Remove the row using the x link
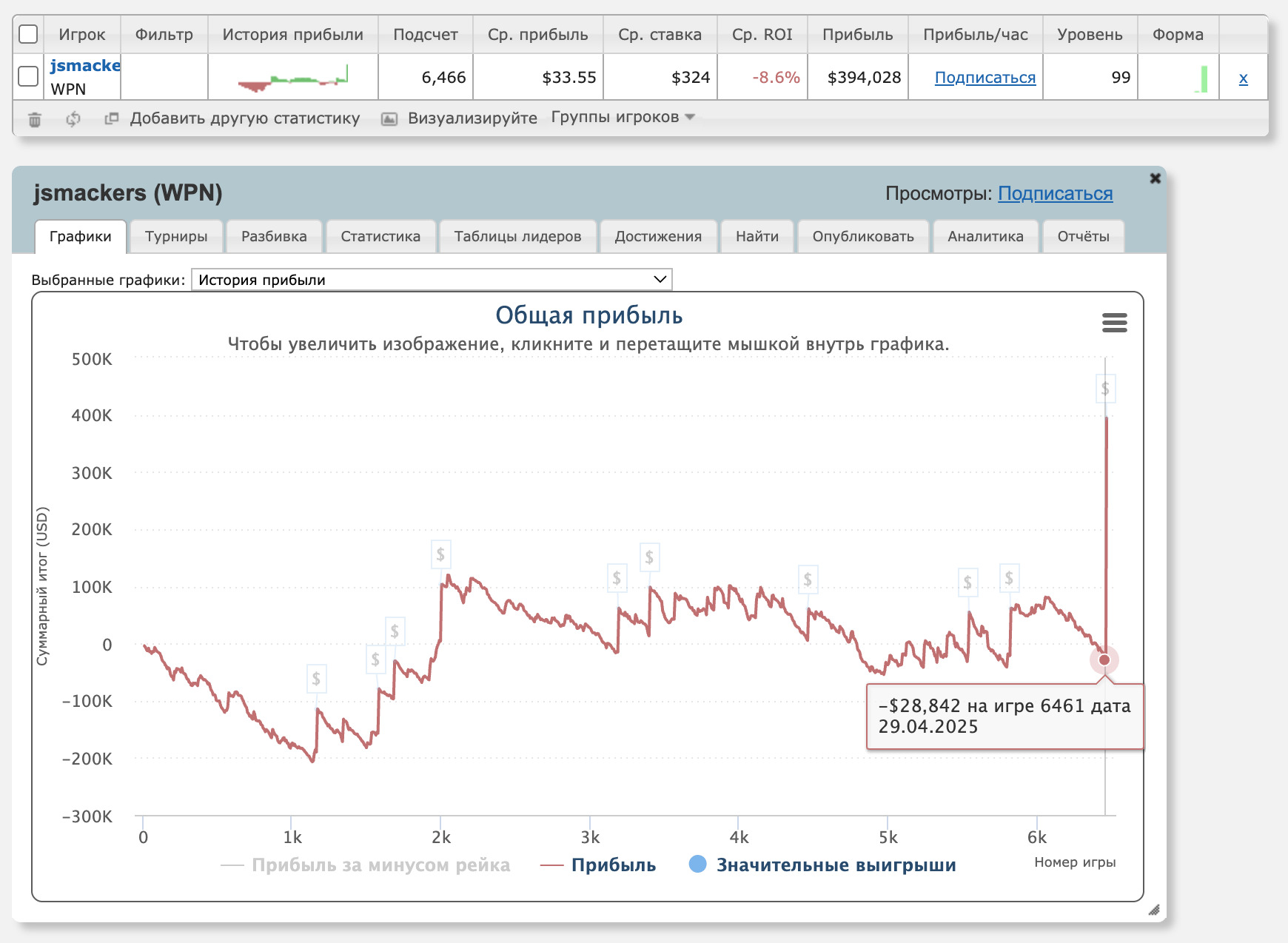1288x943 pixels. [1243, 78]
